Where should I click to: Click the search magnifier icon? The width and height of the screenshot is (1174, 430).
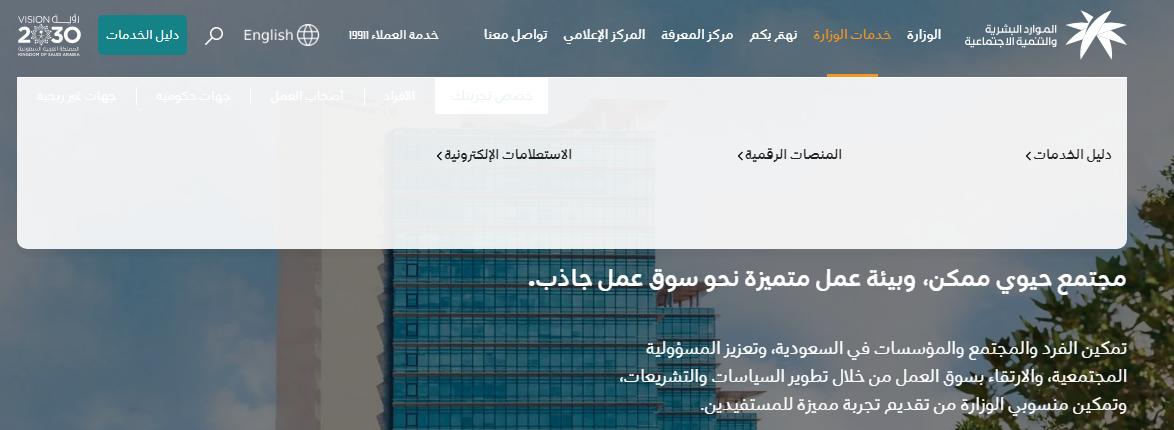tap(214, 36)
